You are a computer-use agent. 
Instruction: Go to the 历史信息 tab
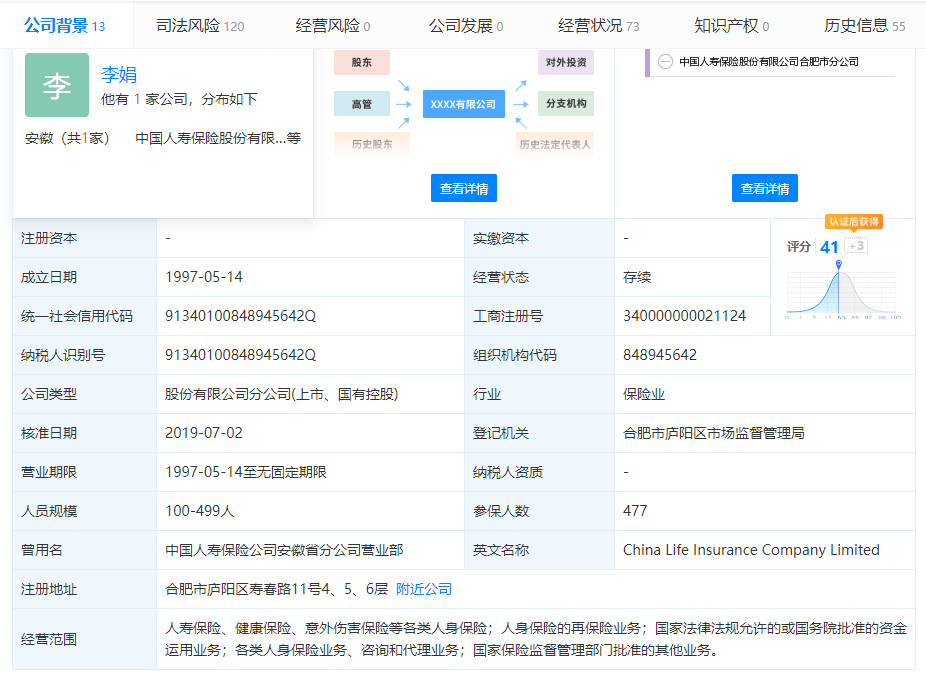[864, 26]
